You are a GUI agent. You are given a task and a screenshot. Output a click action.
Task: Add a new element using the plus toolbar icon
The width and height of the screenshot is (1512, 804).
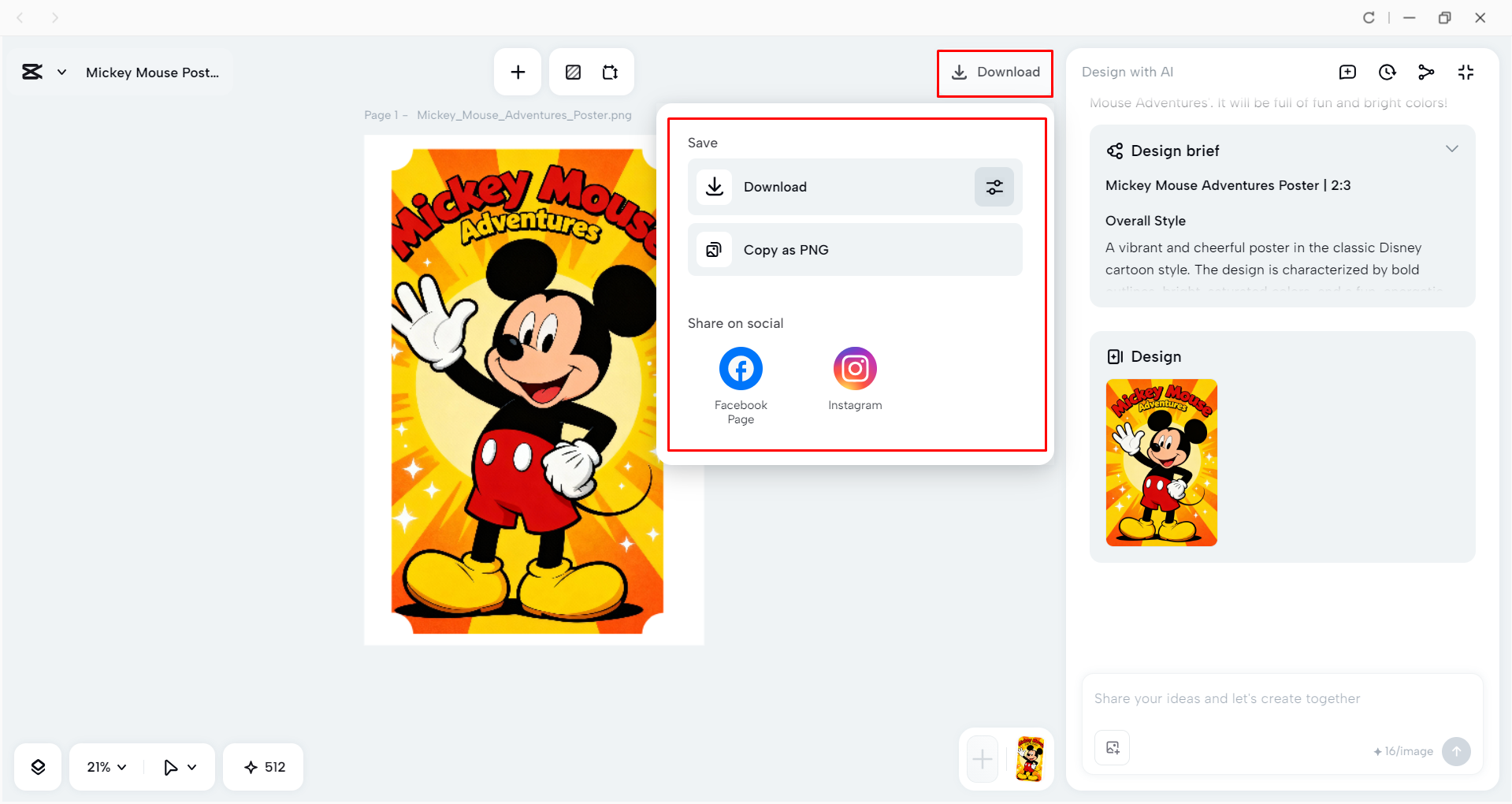[x=518, y=71]
